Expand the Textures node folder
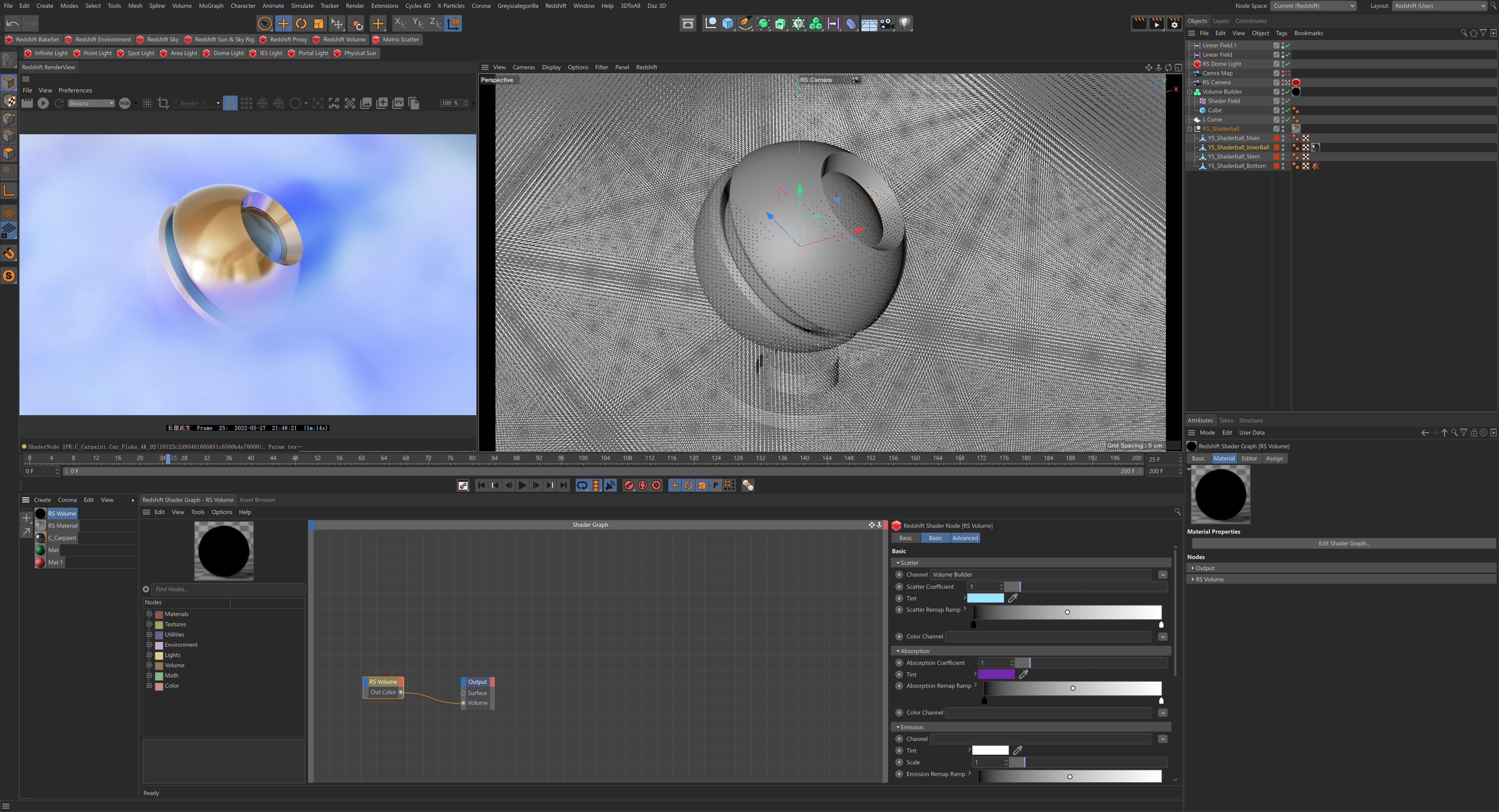Viewport: 1499px width, 812px height. [150, 624]
